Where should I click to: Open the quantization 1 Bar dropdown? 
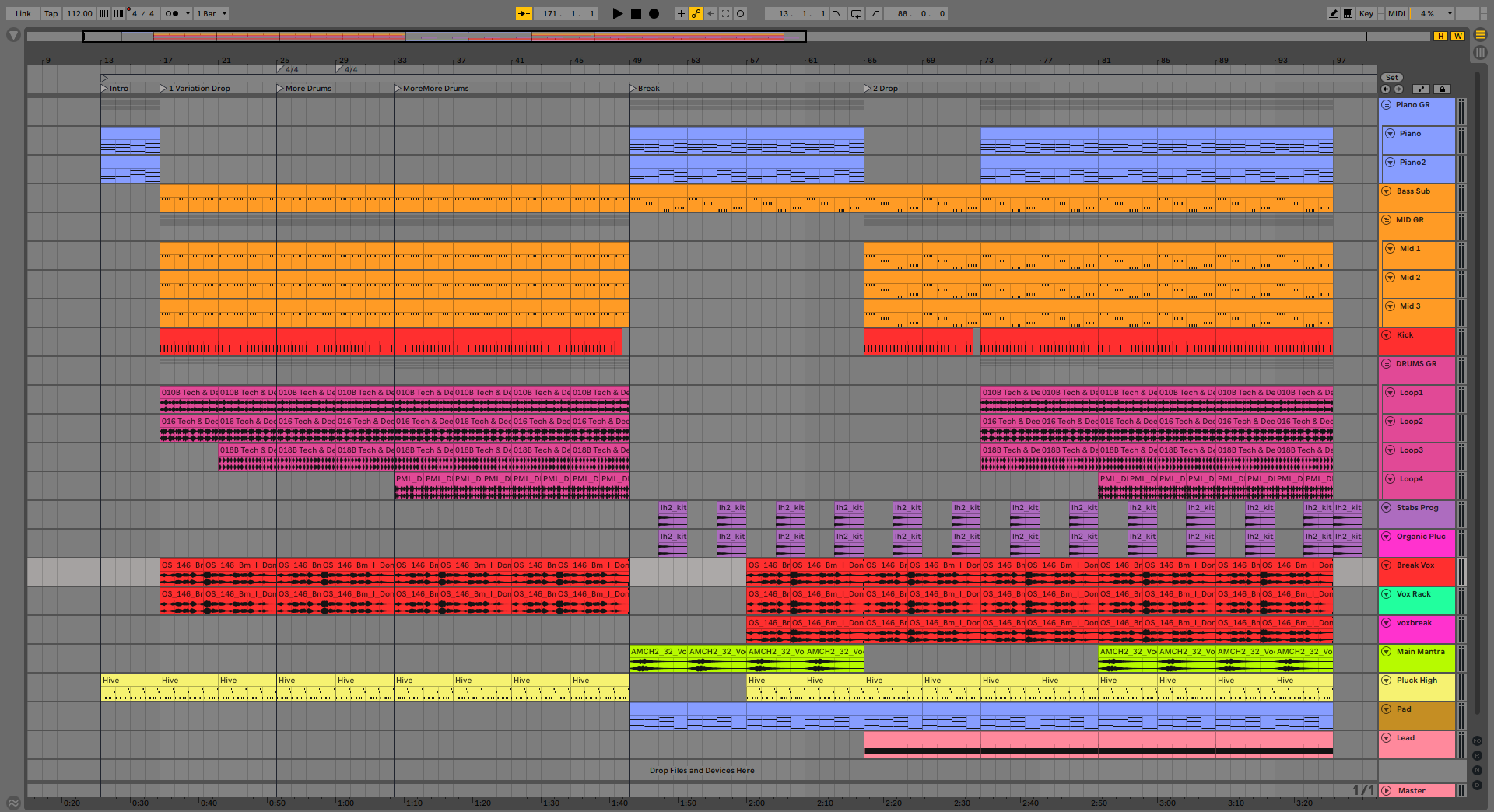point(211,13)
